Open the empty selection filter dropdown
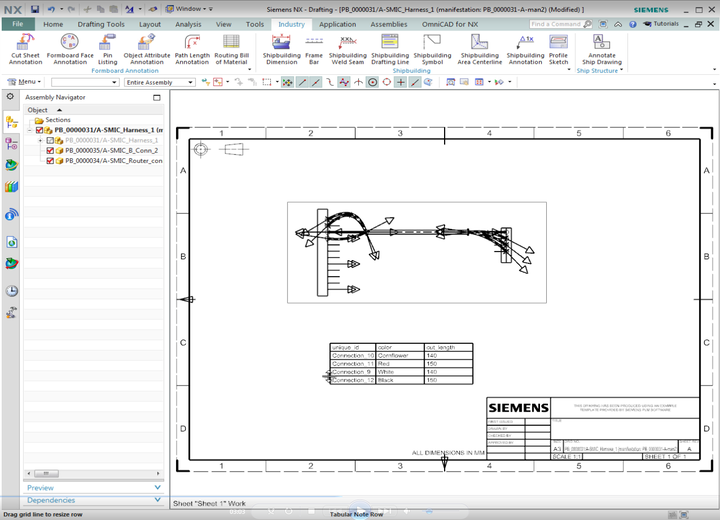 click(x=85, y=82)
